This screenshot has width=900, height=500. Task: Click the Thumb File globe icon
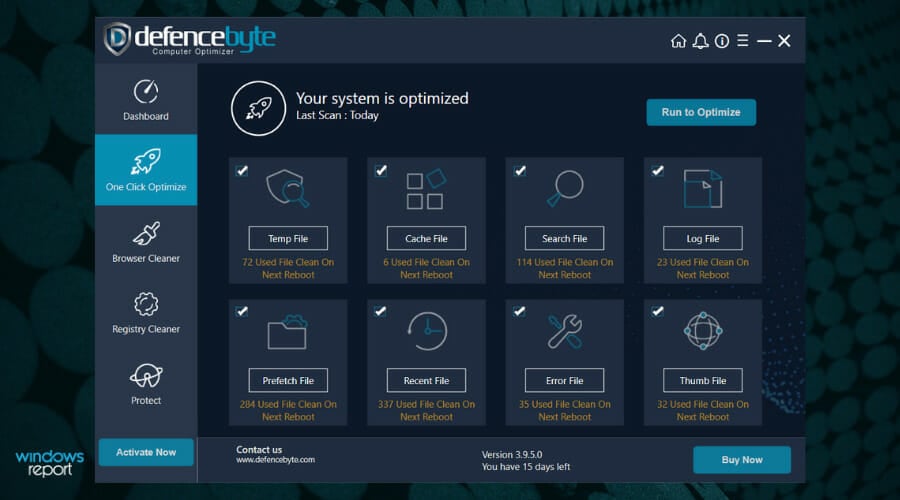(703, 331)
